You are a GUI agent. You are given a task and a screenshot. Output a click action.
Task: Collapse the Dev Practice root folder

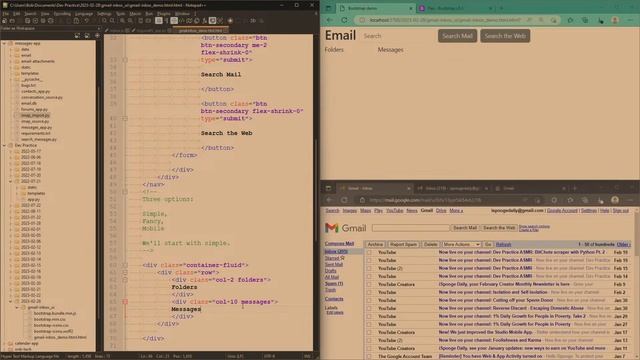[x=4, y=145]
